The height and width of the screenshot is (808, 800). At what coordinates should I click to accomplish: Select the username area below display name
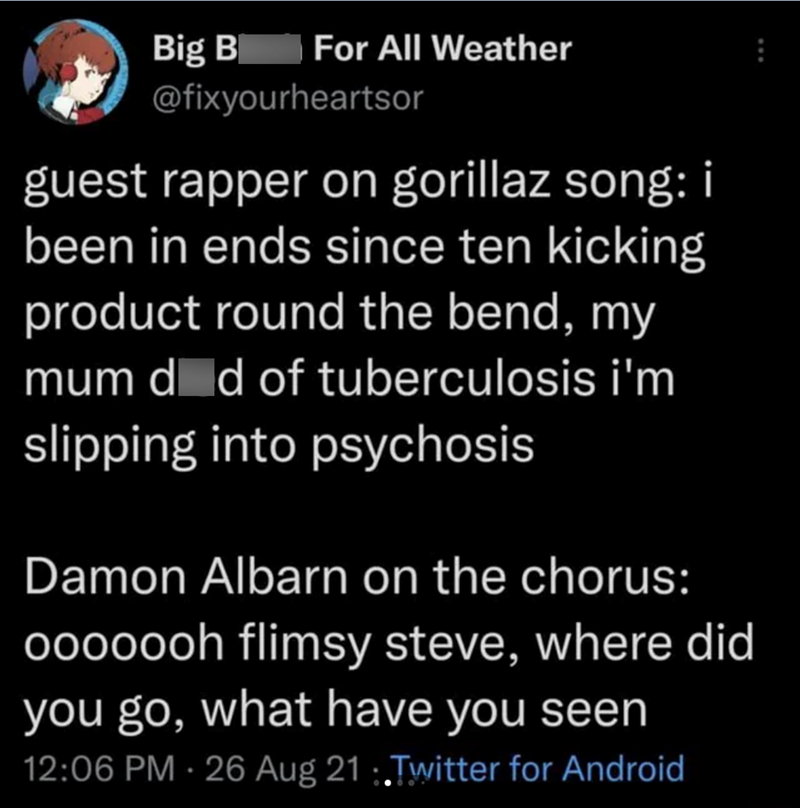287,97
